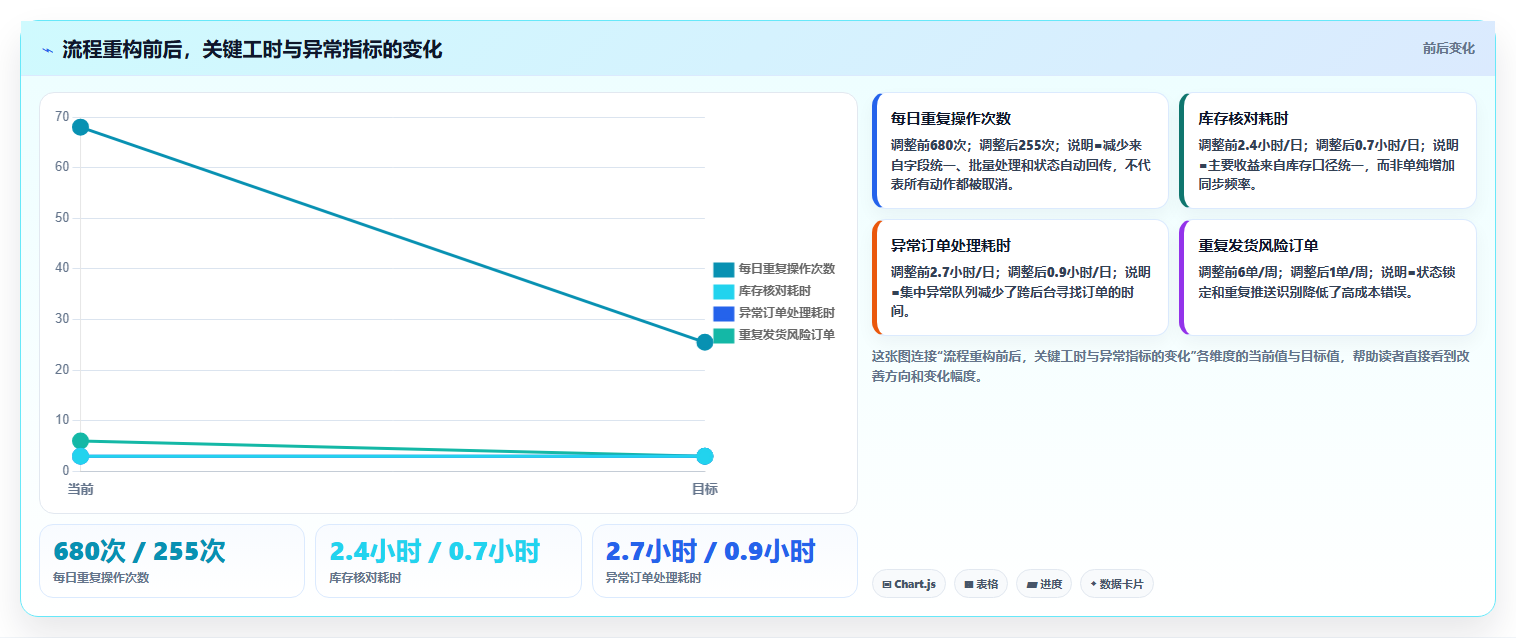Image resolution: width=1516 pixels, height=638 pixels.
Task: Toggle 重复发货风险订单 legend color box
Action: (724, 335)
